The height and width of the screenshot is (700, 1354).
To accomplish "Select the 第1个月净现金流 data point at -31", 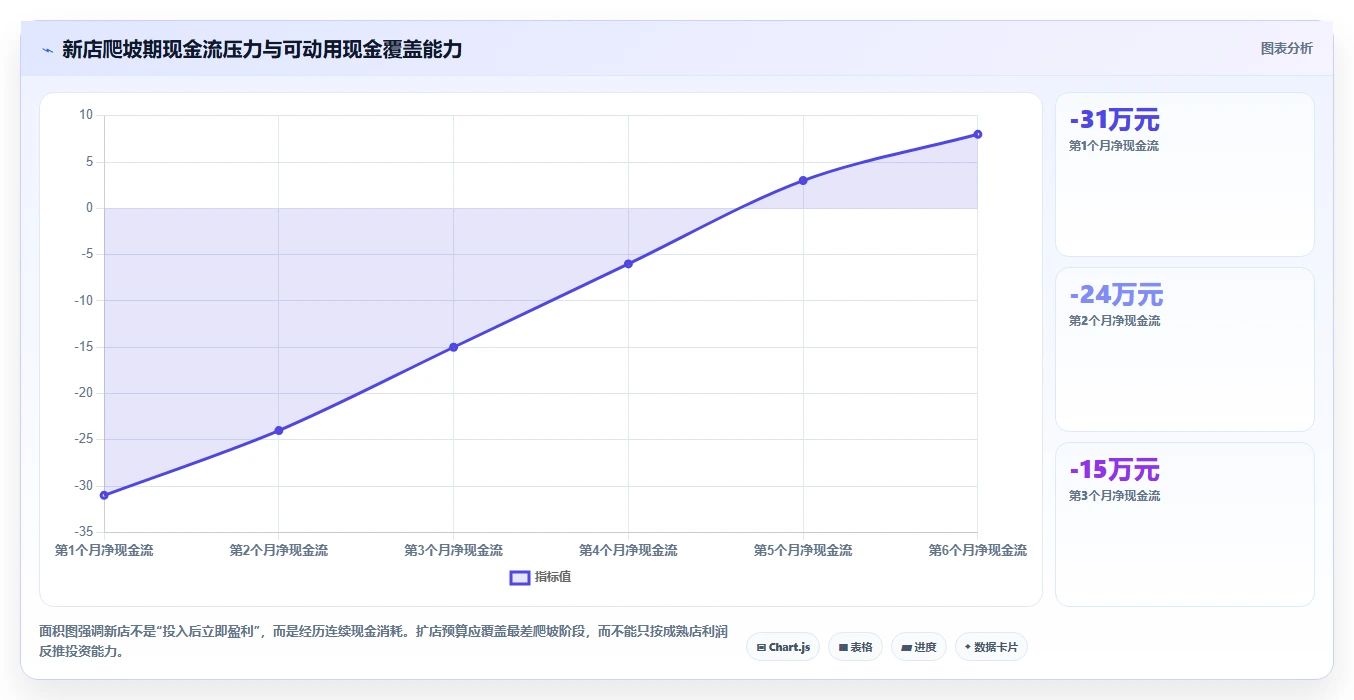I will tap(104, 495).
